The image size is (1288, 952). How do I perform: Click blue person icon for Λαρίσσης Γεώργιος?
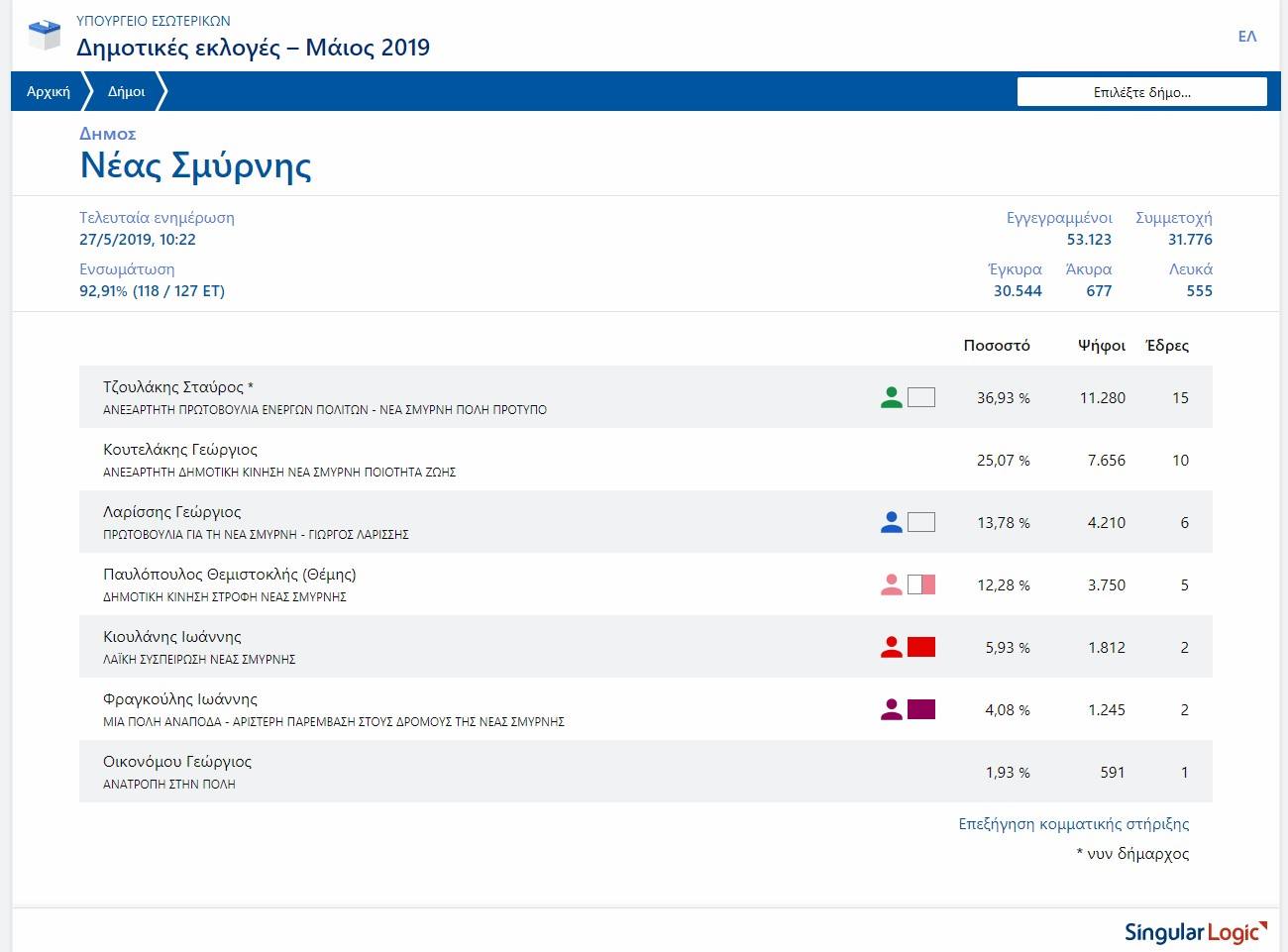tap(891, 522)
